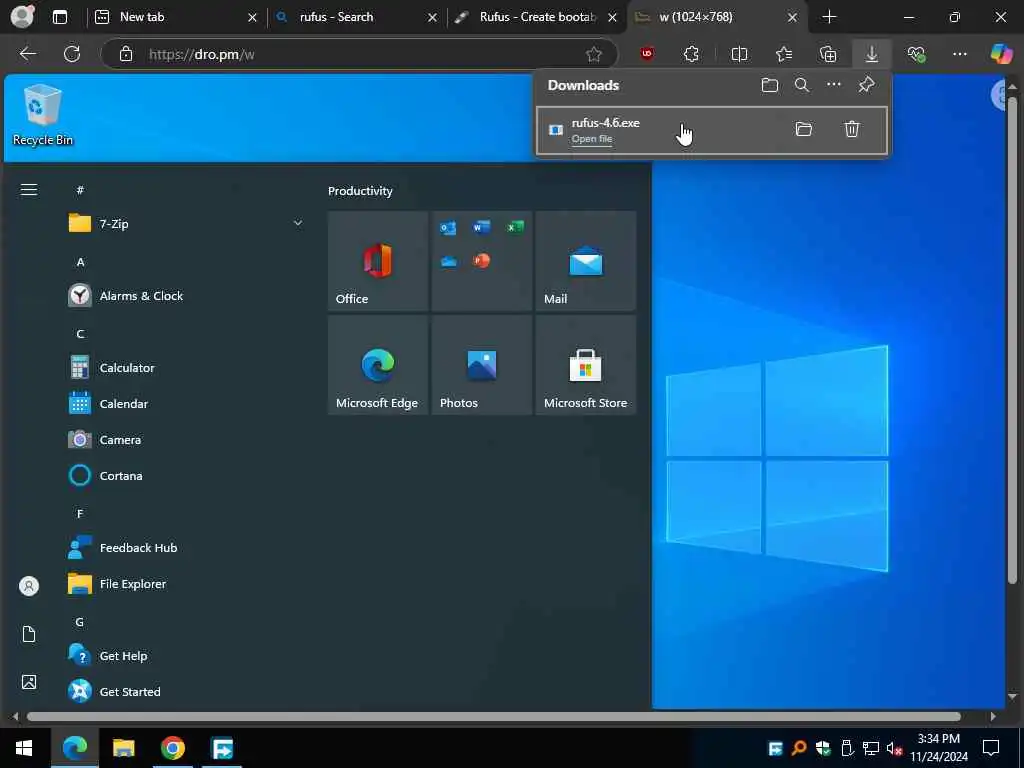Expand the Start menu hamburger button
This screenshot has width=1024, height=768.
click(x=29, y=189)
